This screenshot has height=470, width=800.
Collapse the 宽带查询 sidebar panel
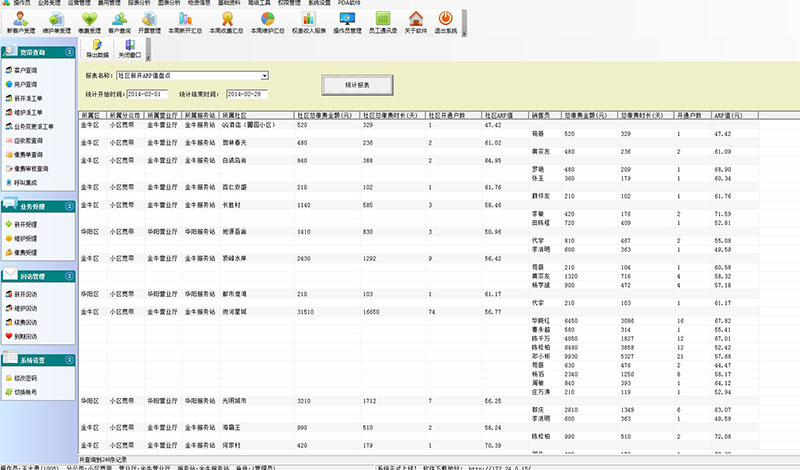point(69,52)
